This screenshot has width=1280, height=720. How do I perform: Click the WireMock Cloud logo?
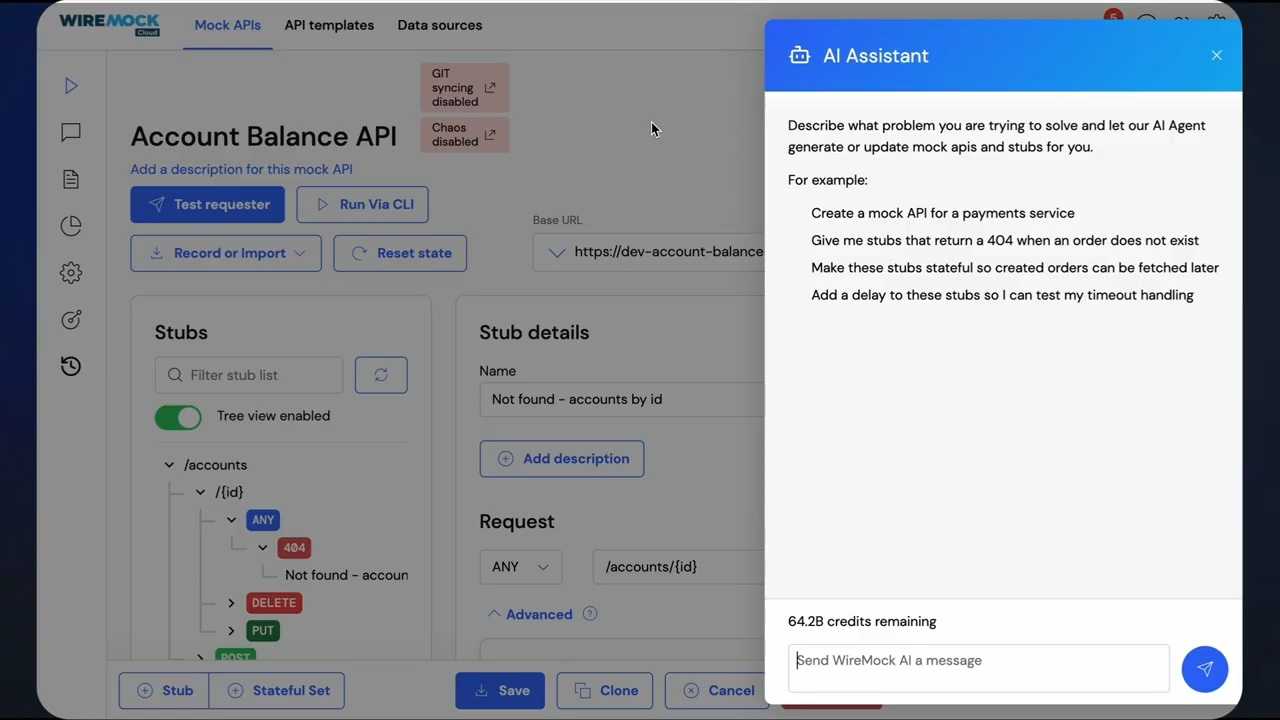[x=109, y=24]
